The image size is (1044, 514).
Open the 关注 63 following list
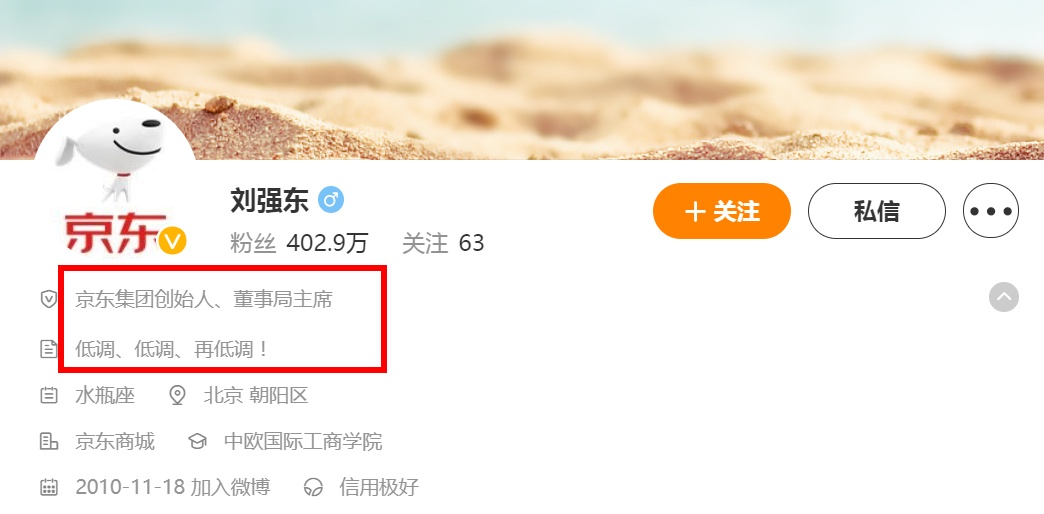(x=443, y=244)
